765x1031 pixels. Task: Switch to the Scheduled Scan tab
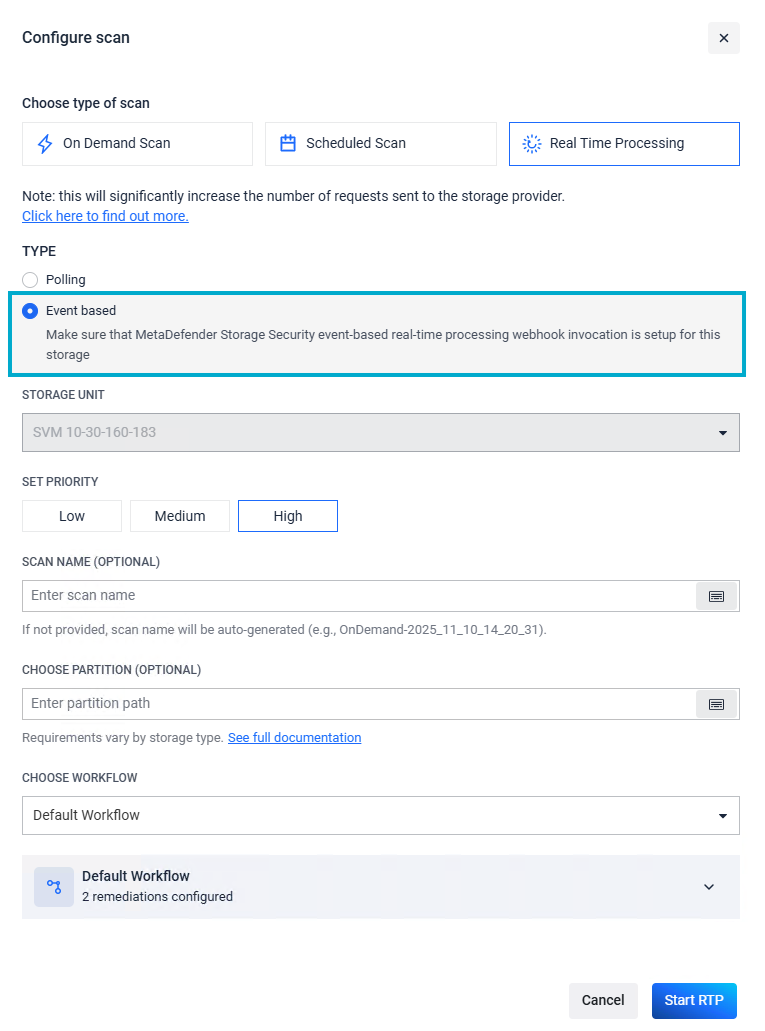click(x=380, y=144)
